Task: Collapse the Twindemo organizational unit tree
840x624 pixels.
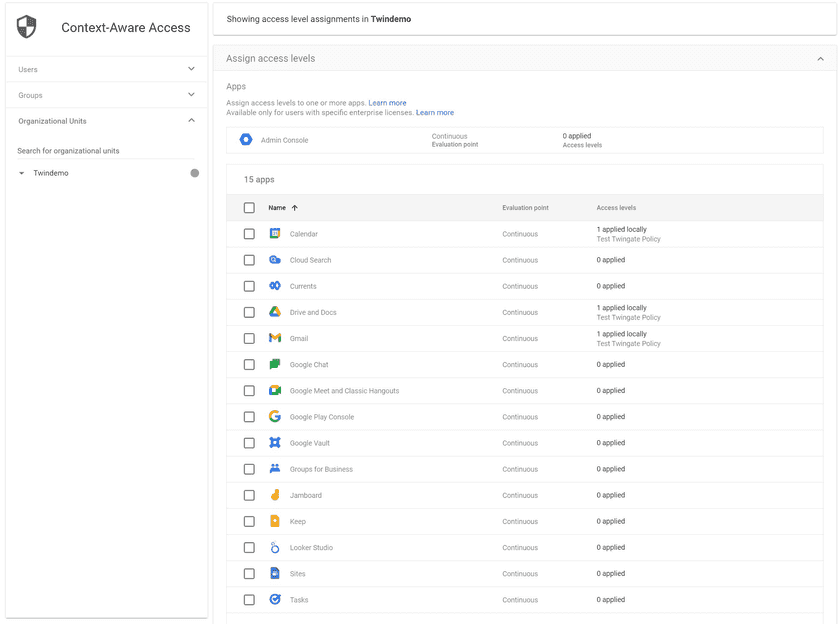Action: pyautogui.click(x=22, y=174)
